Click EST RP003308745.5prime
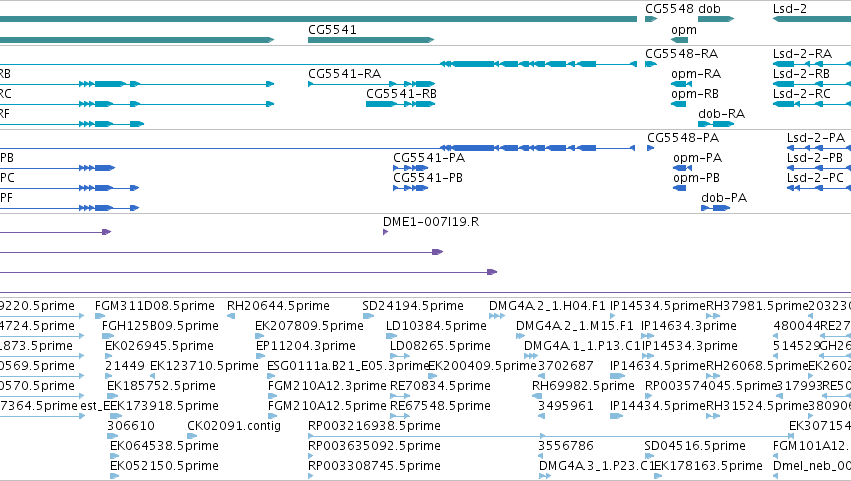This screenshot has width=851, height=481. point(374,467)
